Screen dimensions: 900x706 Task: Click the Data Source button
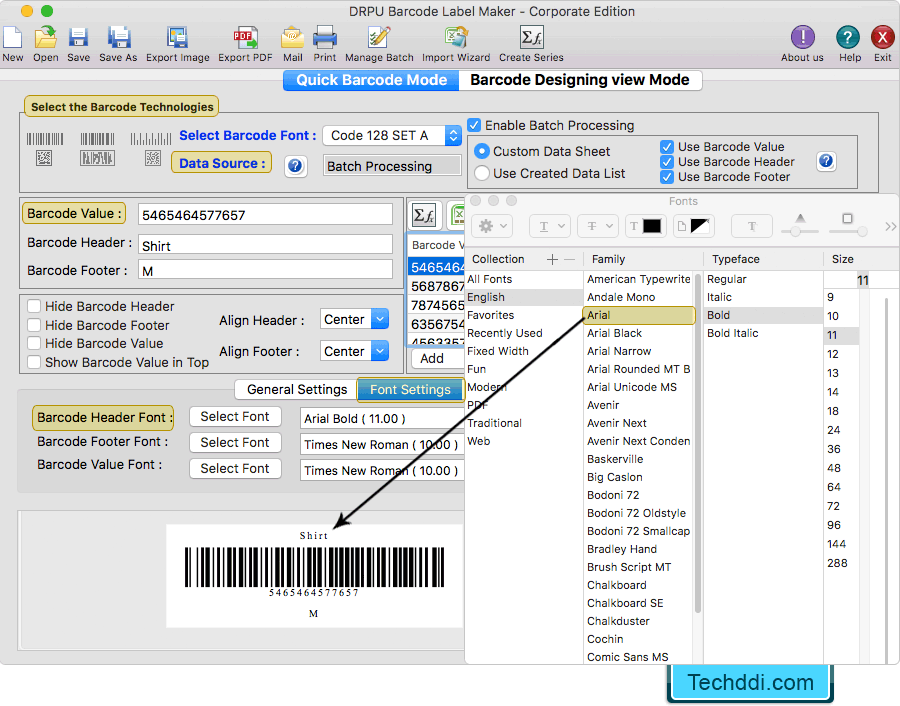(222, 164)
